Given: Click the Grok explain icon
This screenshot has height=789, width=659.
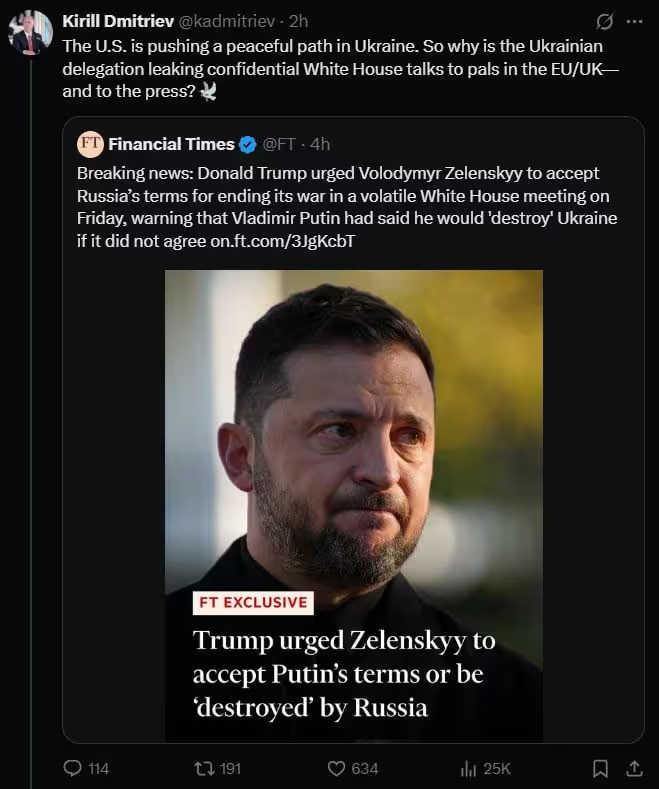Looking at the screenshot, I should tap(604, 22).
